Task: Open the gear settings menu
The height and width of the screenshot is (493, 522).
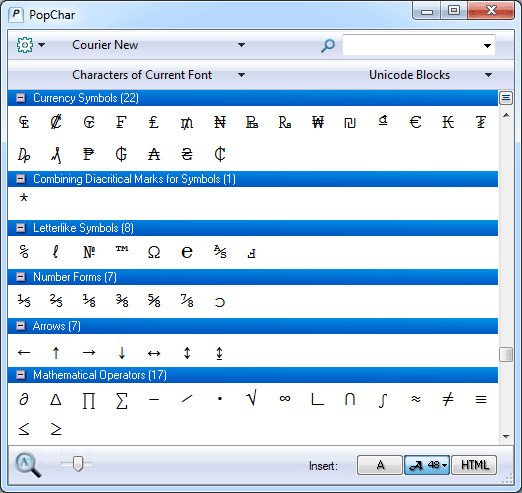Action: click(30, 45)
